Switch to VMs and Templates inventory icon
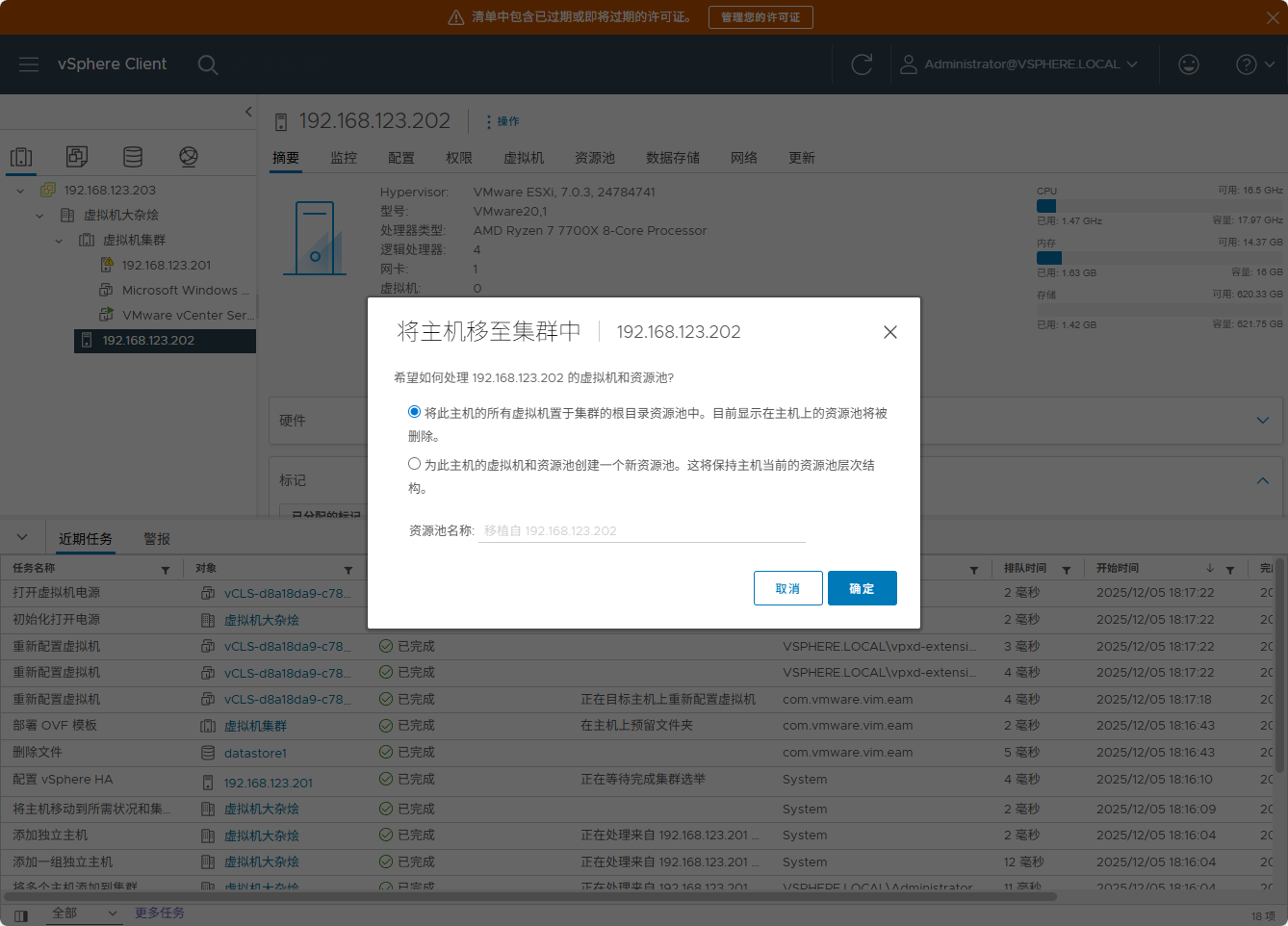 click(x=77, y=157)
